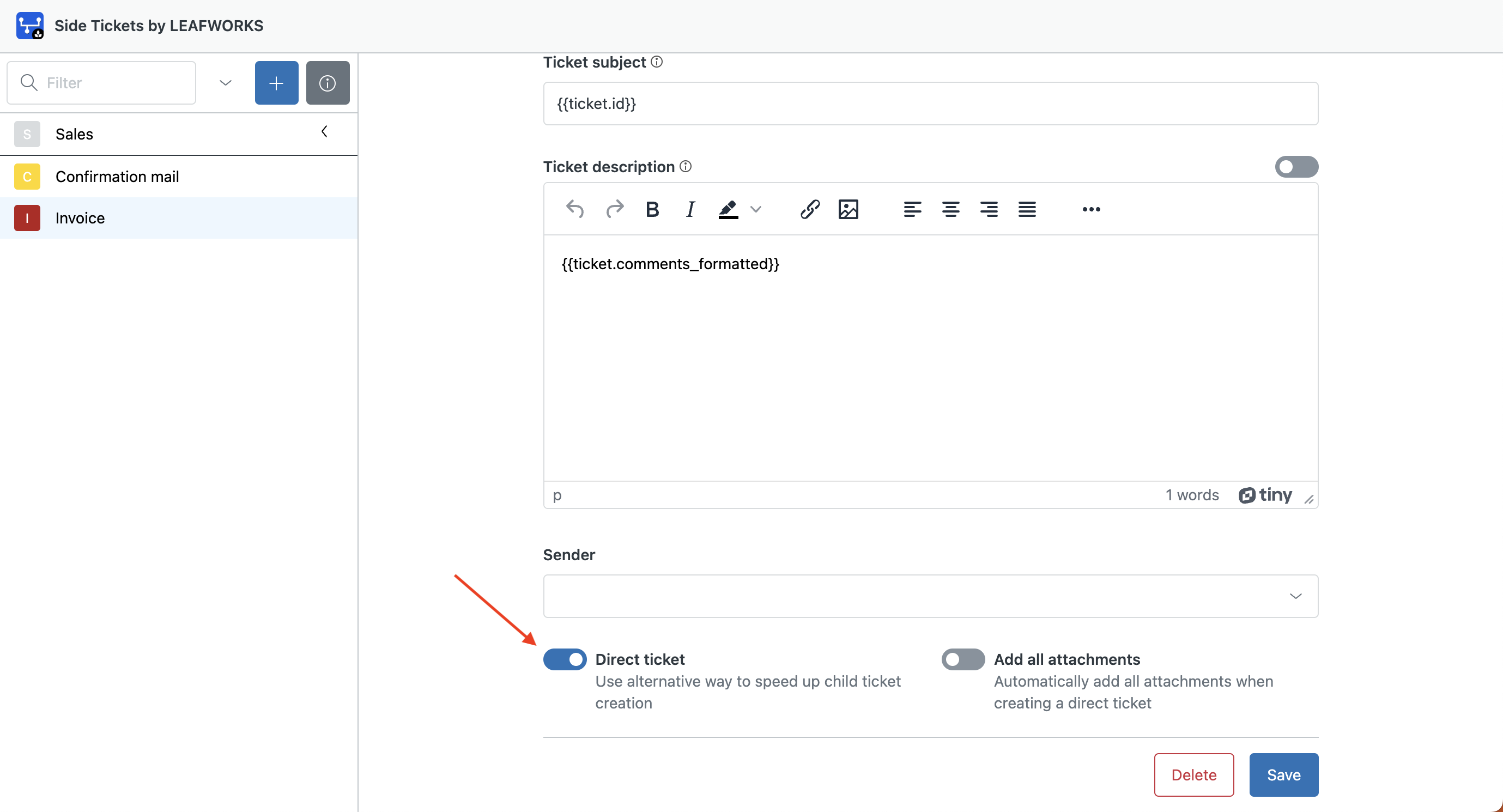
Task: Open highlight color dropdown arrow
Action: pyautogui.click(x=756, y=209)
